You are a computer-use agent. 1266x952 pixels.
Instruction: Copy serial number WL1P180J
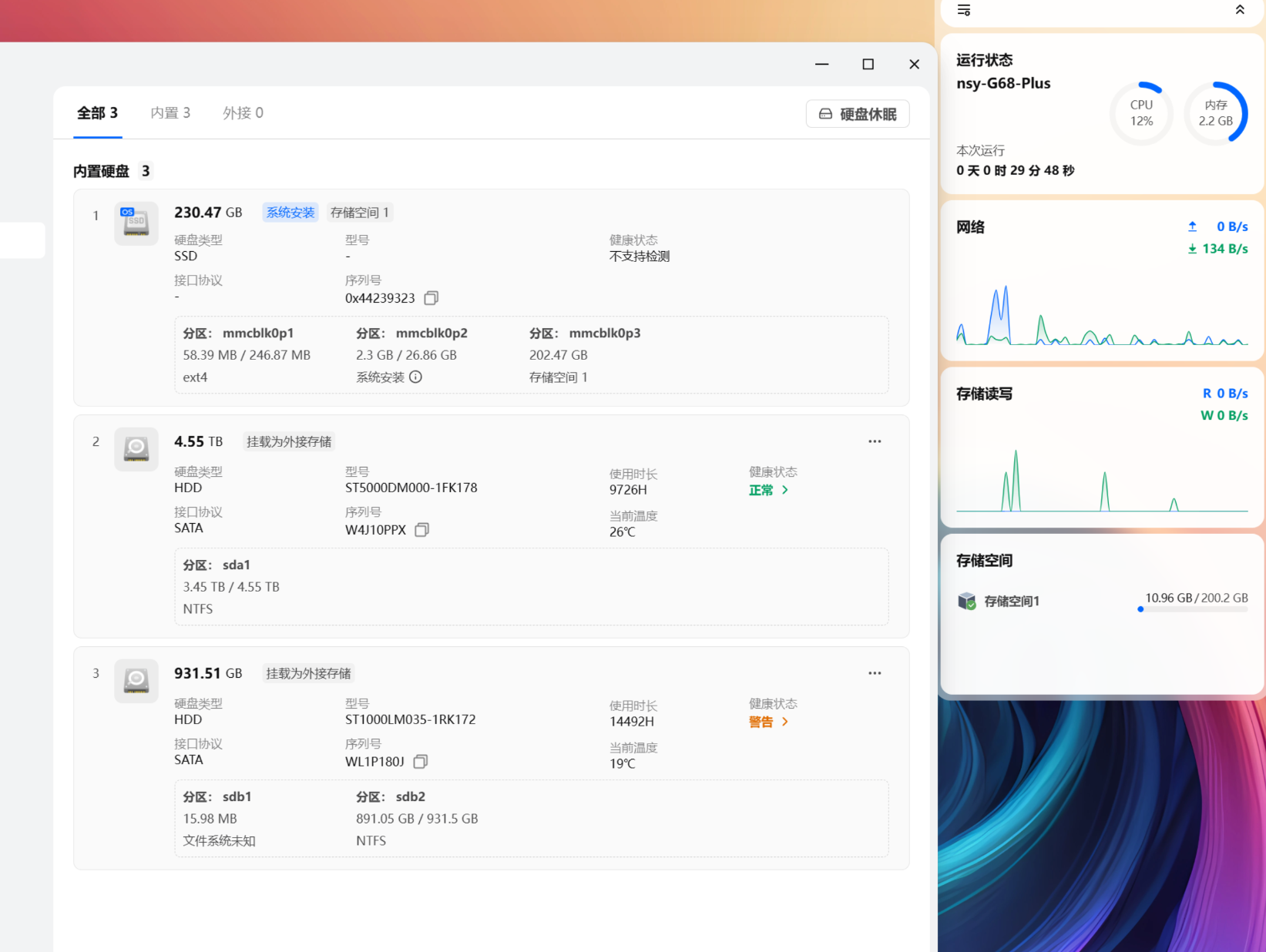pyautogui.click(x=421, y=762)
